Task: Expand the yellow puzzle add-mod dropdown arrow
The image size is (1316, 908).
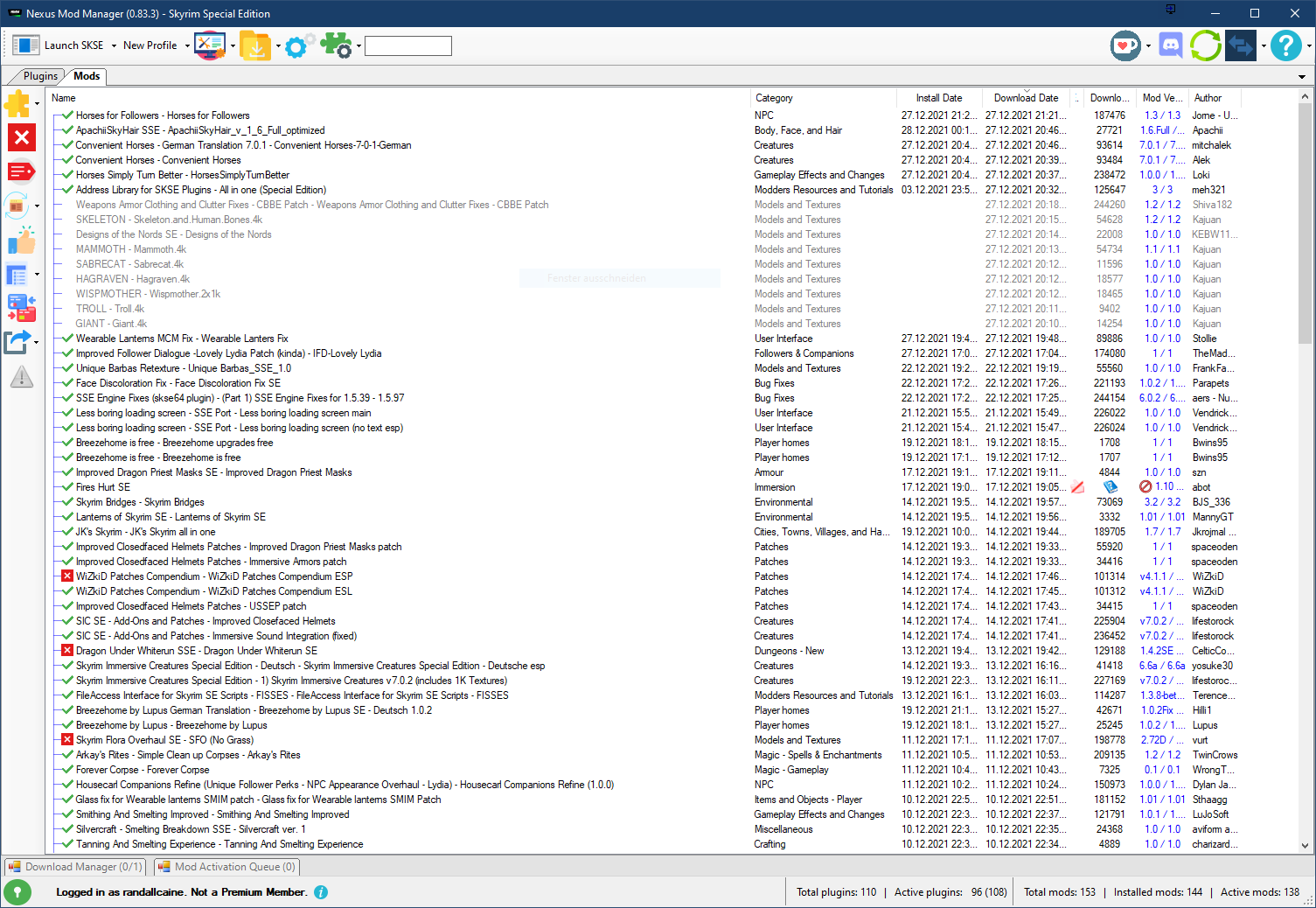Action: click(37, 104)
